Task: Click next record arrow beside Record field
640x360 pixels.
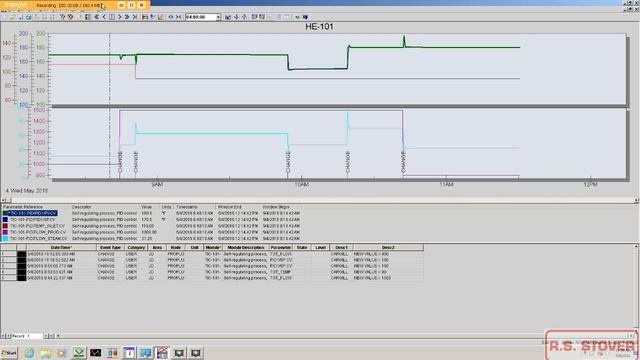Action: point(46,336)
